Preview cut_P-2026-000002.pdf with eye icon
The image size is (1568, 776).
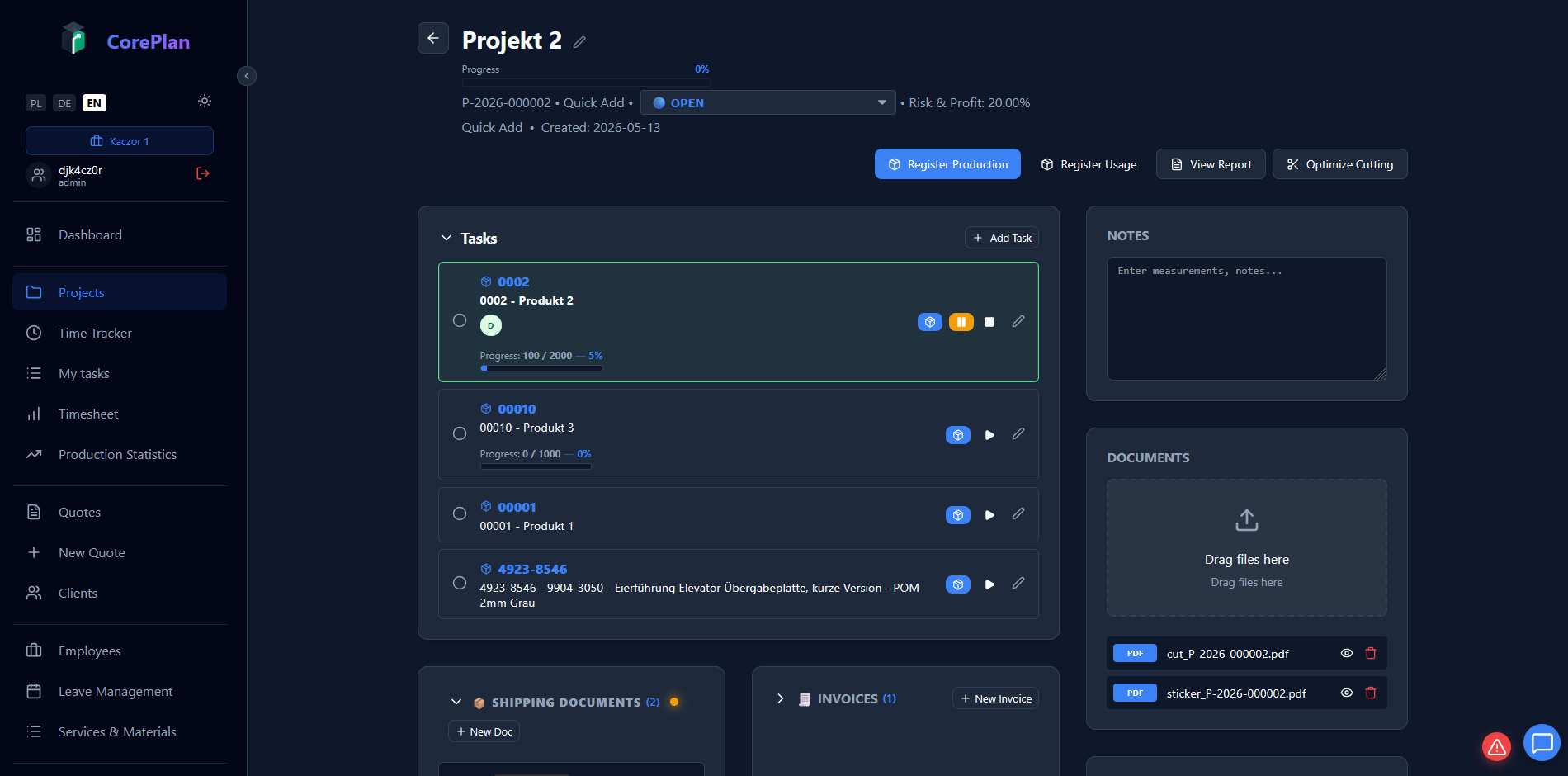[x=1346, y=653]
